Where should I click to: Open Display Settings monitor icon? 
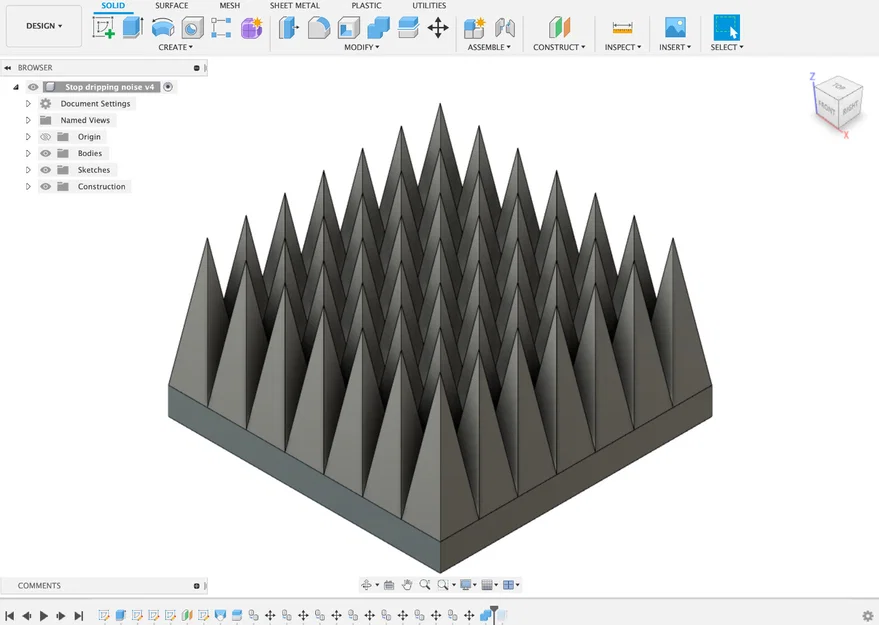coord(465,585)
